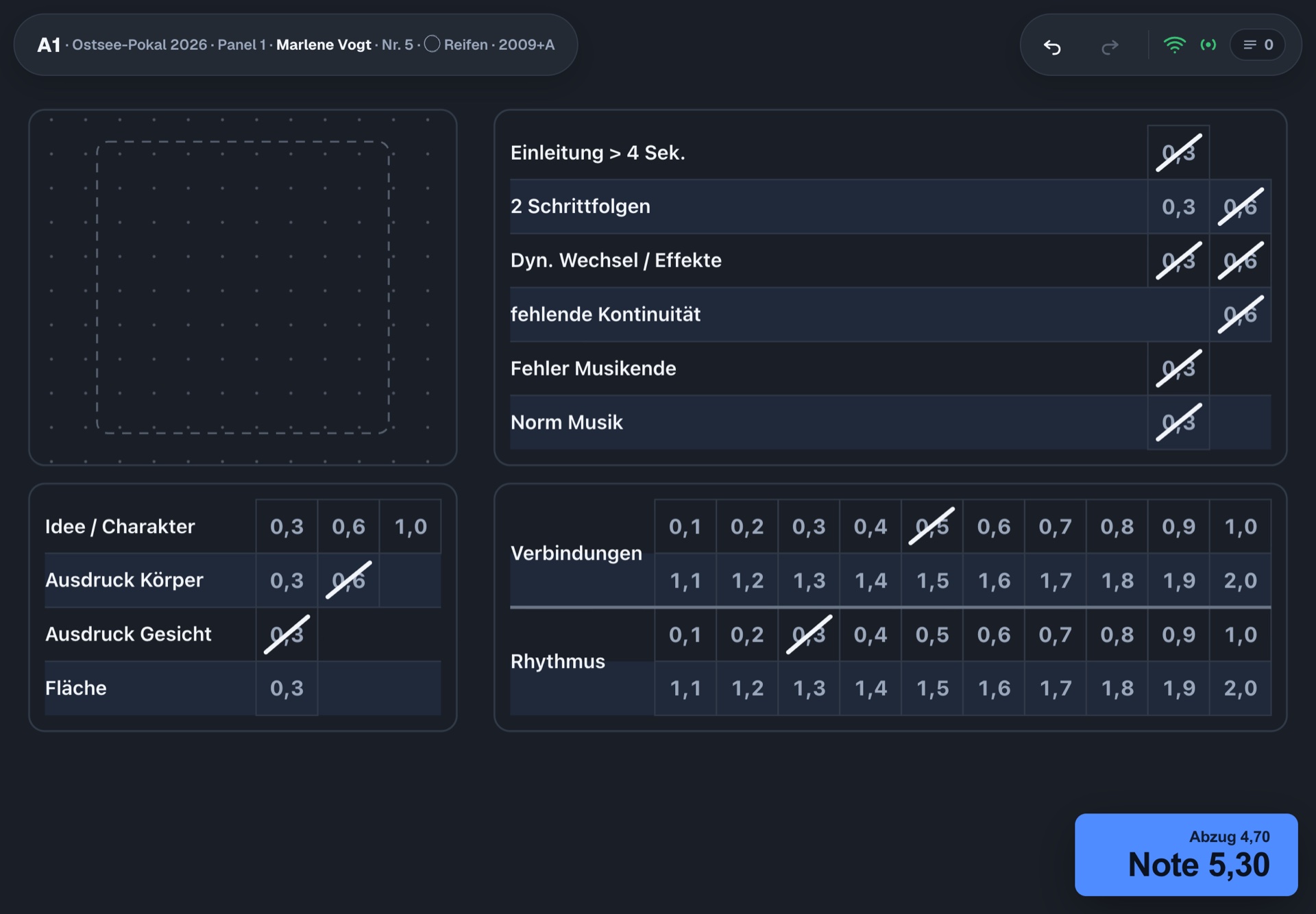Select Verbindungen deduction 1,5

click(x=932, y=580)
